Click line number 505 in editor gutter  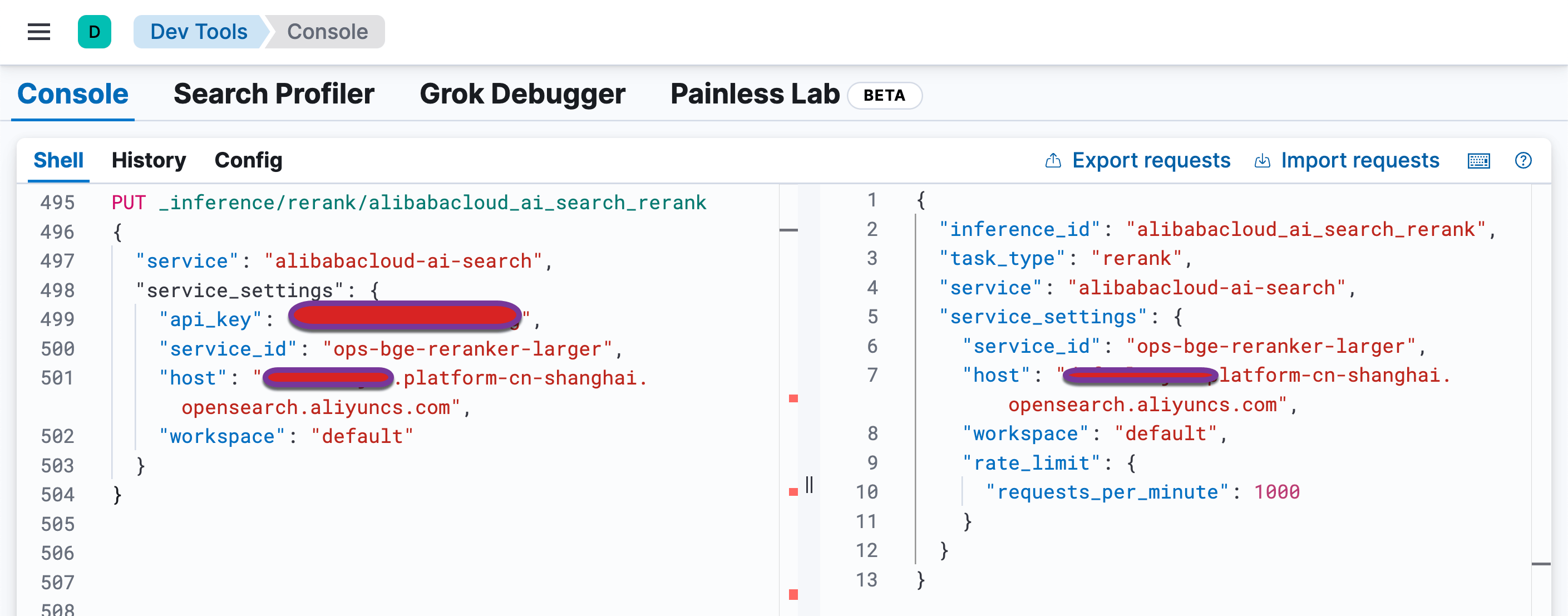57,524
